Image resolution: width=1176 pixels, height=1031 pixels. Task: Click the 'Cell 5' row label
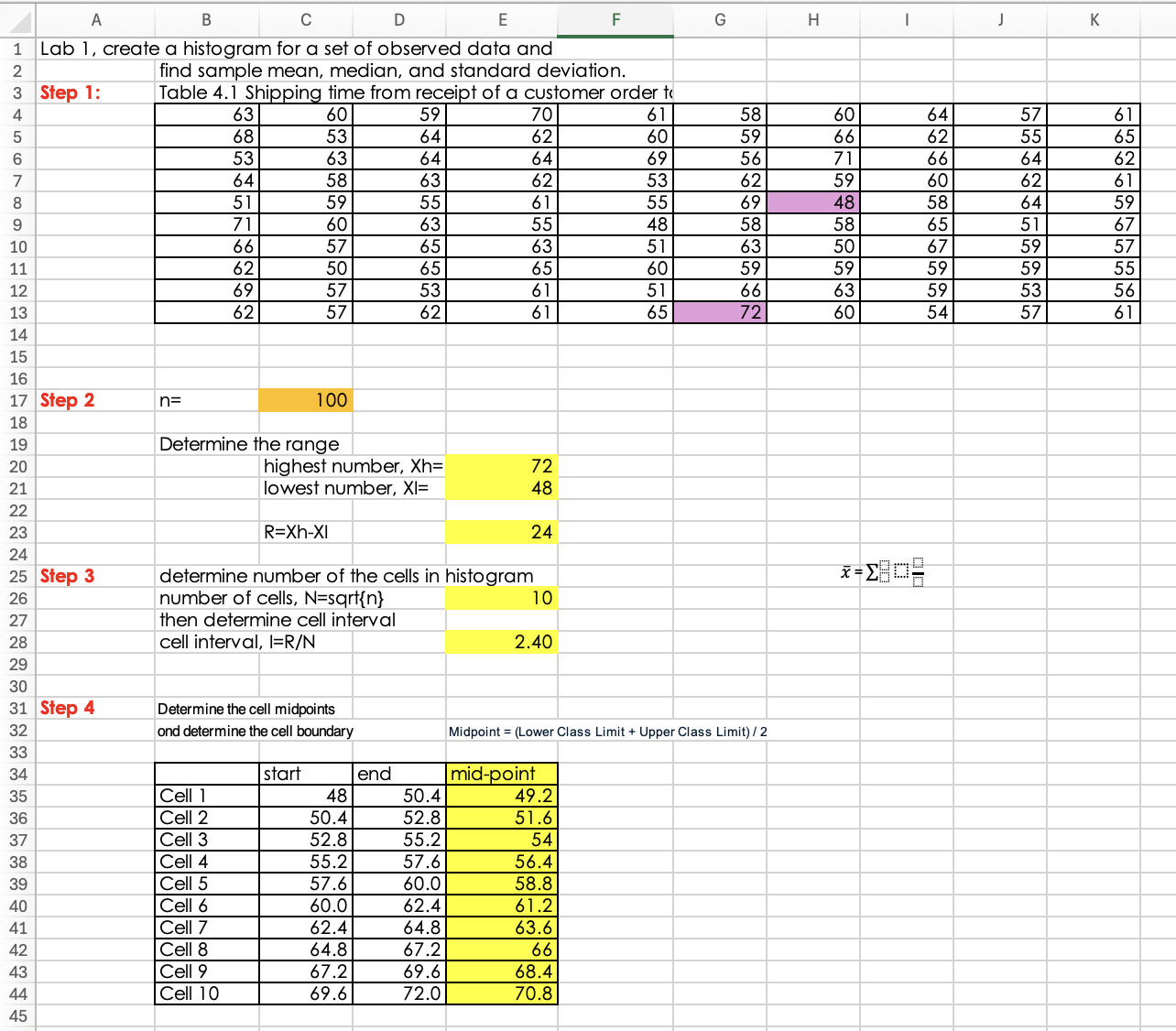(207, 884)
